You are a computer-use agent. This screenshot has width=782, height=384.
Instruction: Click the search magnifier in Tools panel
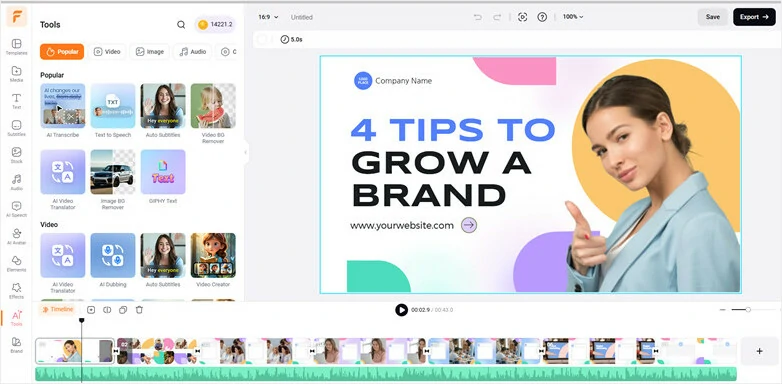[x=181, y=24]
